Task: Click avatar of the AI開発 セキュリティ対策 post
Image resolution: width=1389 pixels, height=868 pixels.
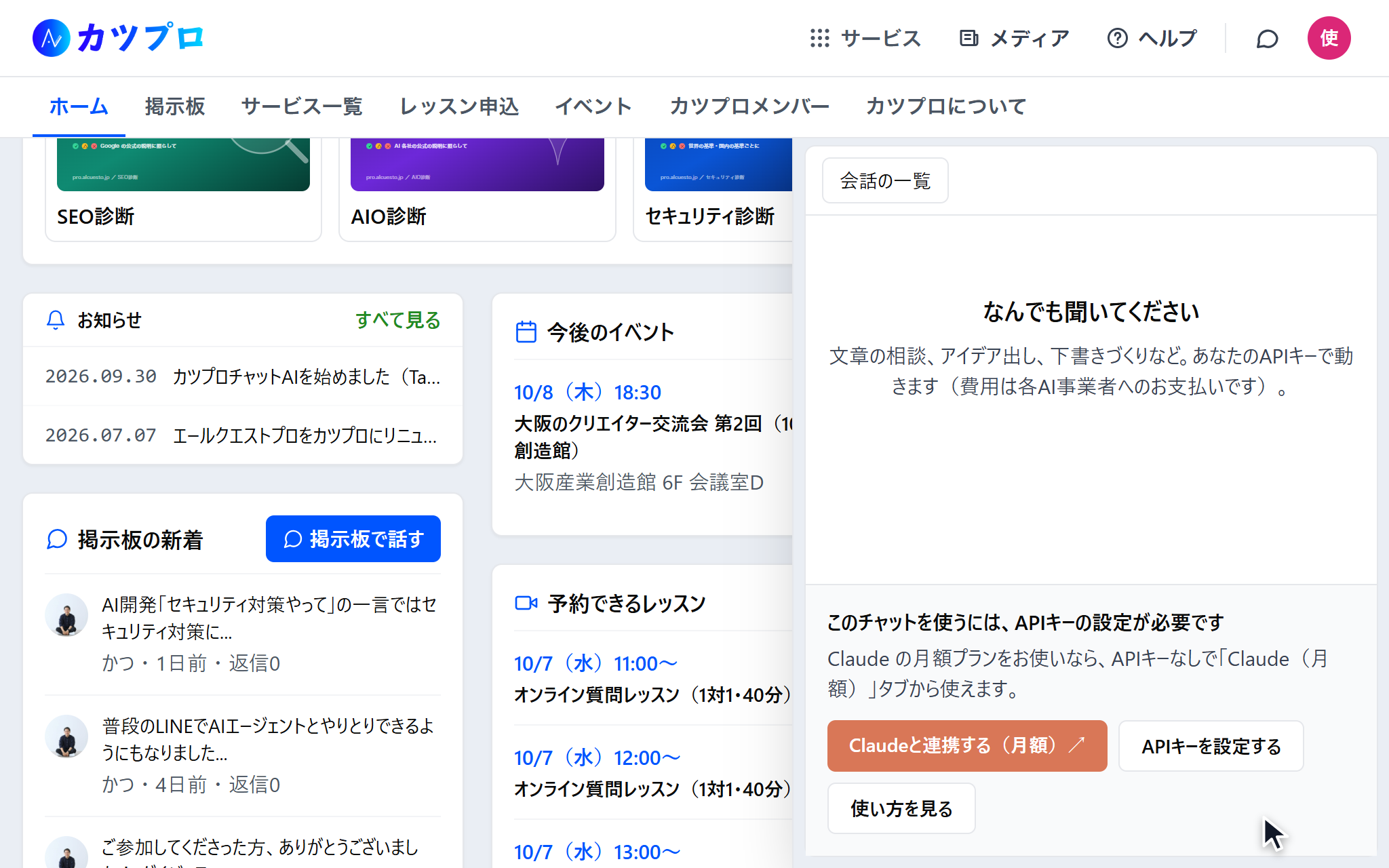Action: 66,615
